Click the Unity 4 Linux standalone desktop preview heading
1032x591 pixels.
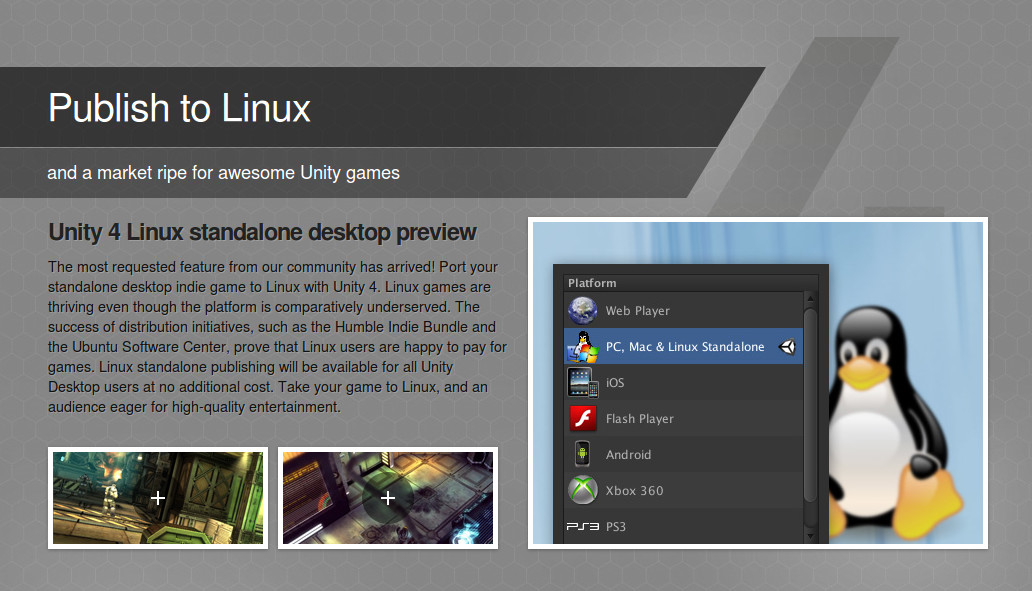[262, 232]
